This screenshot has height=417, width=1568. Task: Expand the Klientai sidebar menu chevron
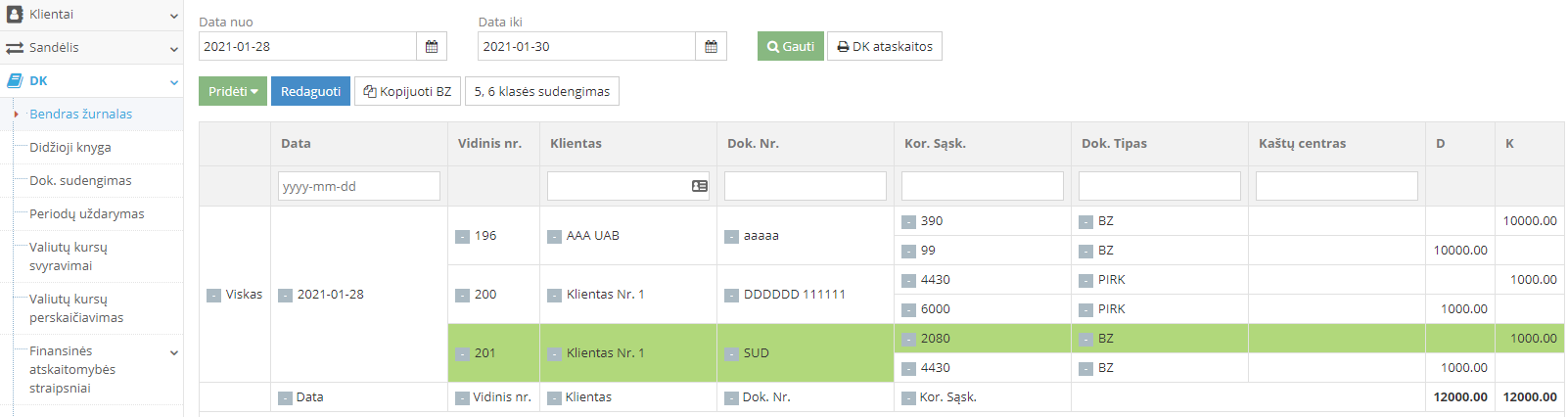pyautogui.click(x=174, y=16)
